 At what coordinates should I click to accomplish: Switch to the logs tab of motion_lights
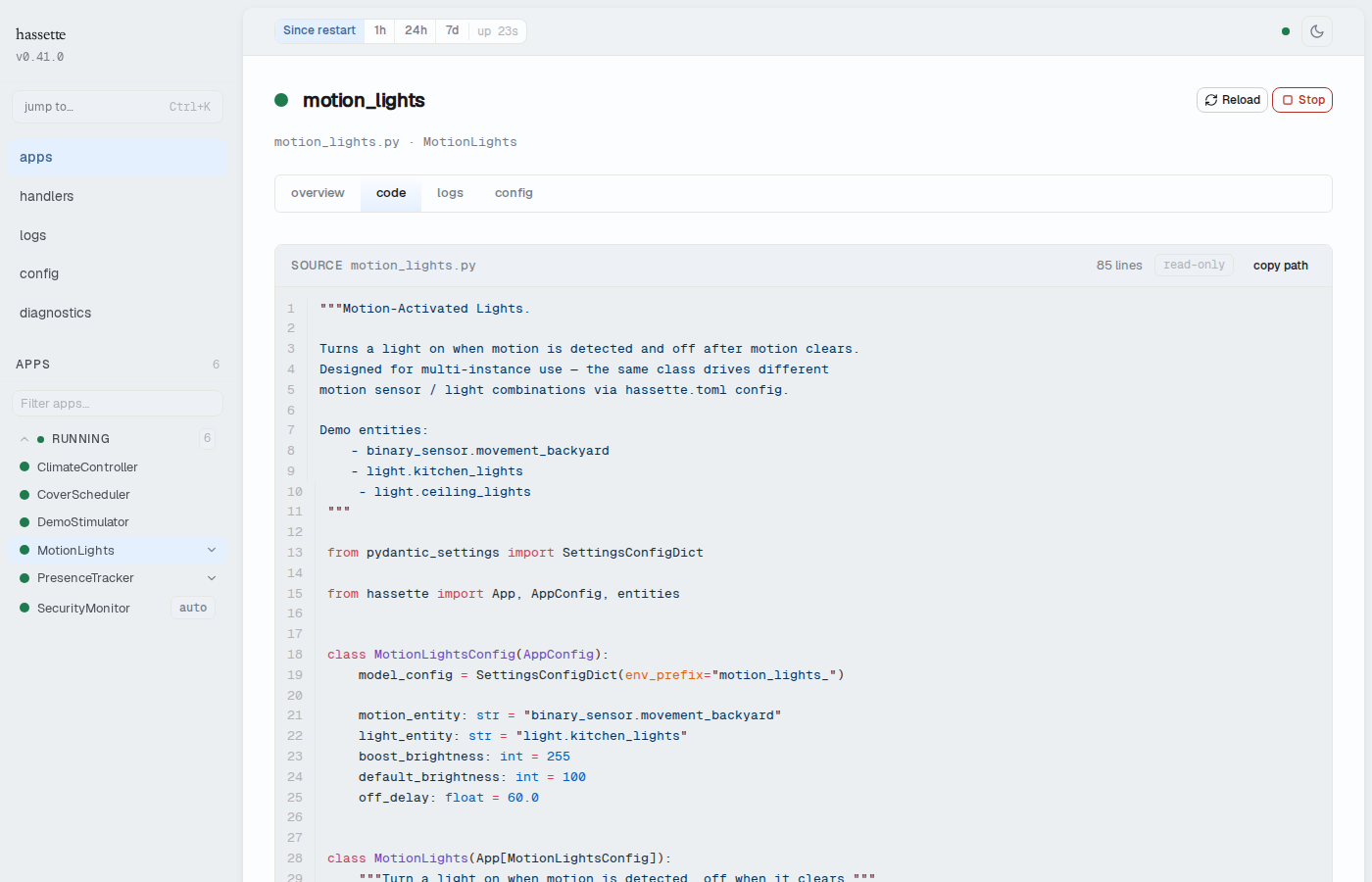point(450,193)
